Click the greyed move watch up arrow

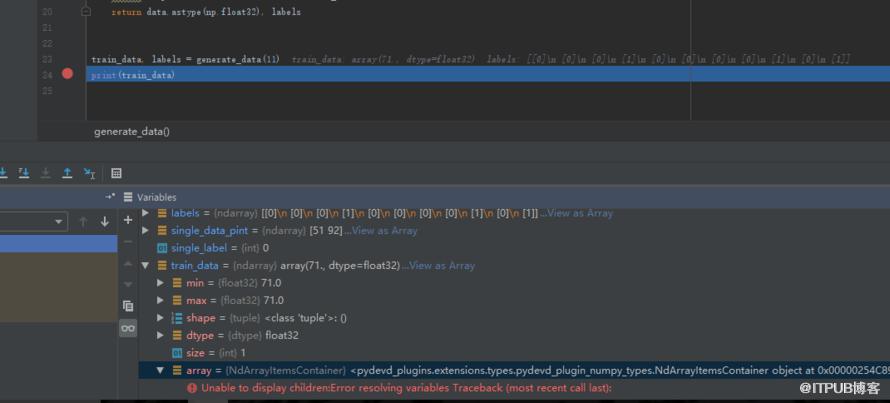[128, 264]
